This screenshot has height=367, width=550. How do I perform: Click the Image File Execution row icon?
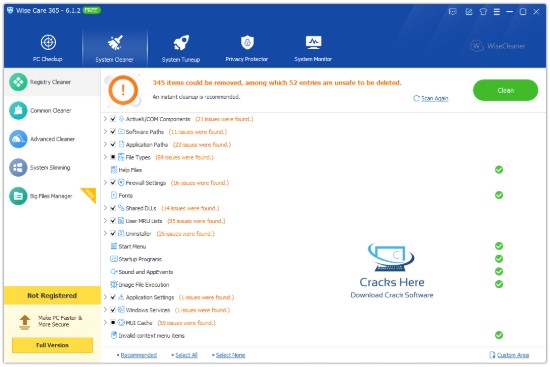click(x=114, y=285)
